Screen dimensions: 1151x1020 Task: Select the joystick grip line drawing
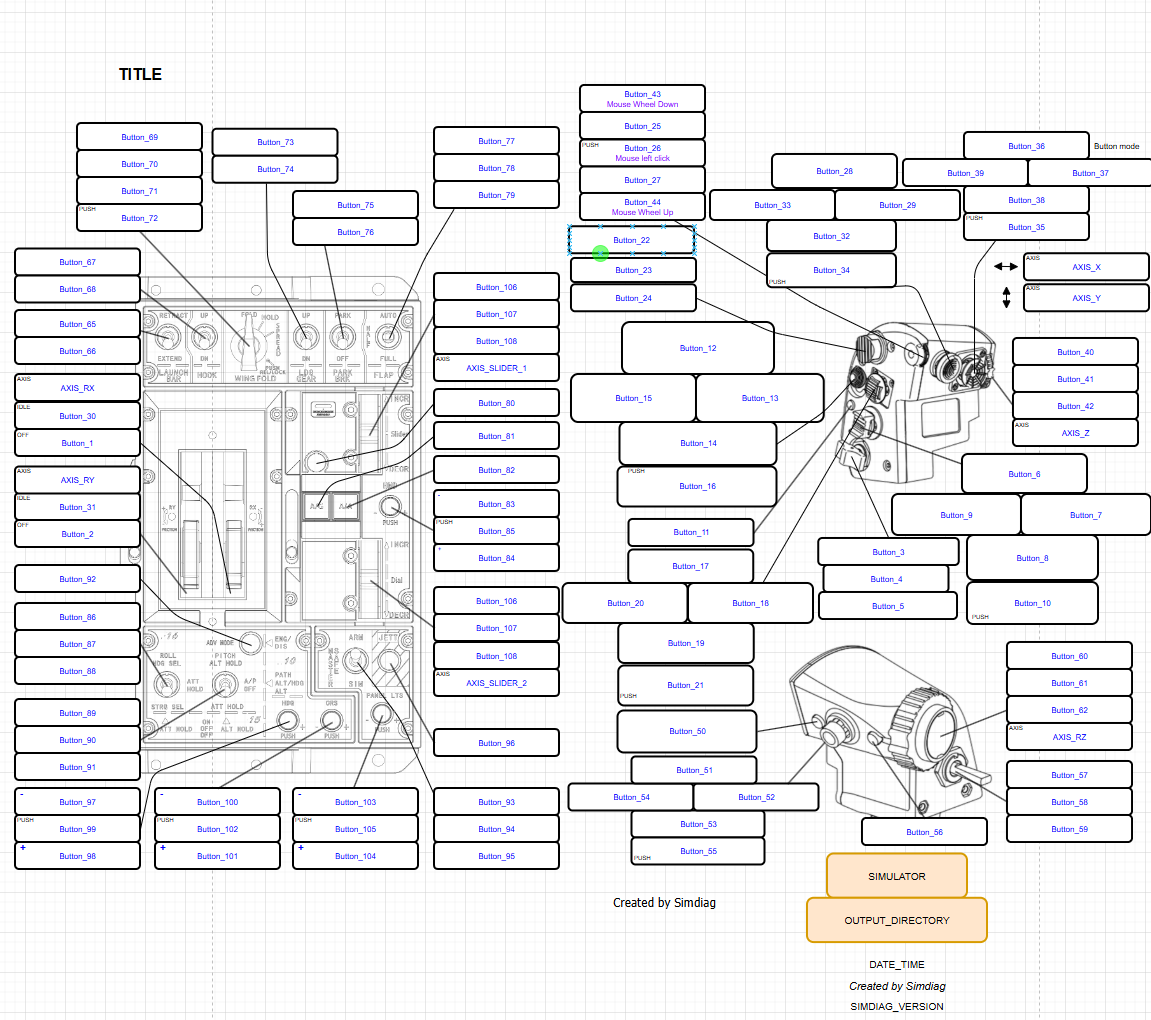tap(916, 402)
